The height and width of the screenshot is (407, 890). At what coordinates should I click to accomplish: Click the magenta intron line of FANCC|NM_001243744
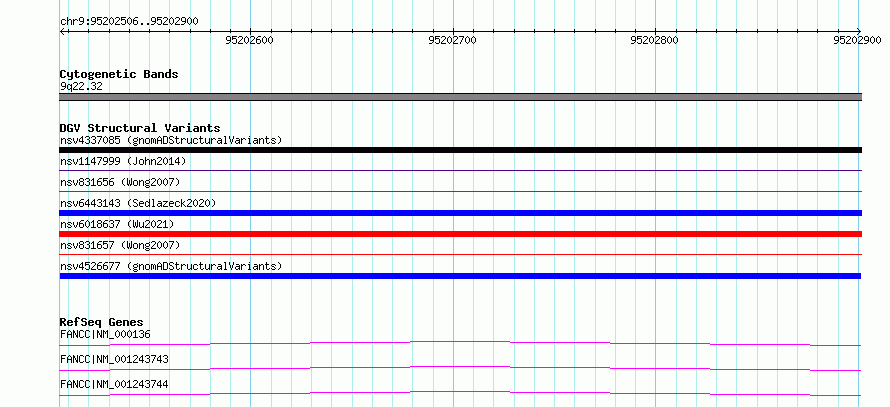(x=460, y=393)
